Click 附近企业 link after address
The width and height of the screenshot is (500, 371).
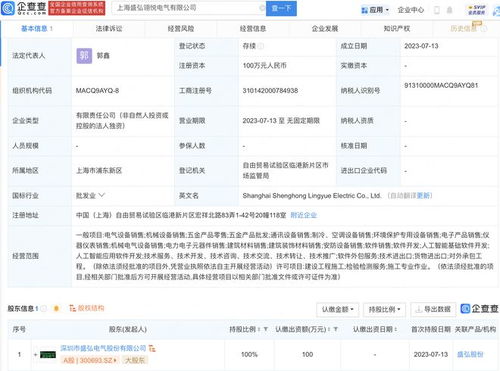(x=303, y=215)
